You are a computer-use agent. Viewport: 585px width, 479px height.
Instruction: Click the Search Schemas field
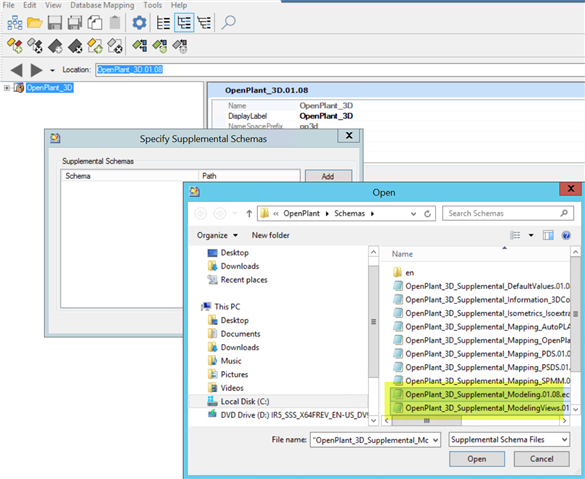point(508,213)
